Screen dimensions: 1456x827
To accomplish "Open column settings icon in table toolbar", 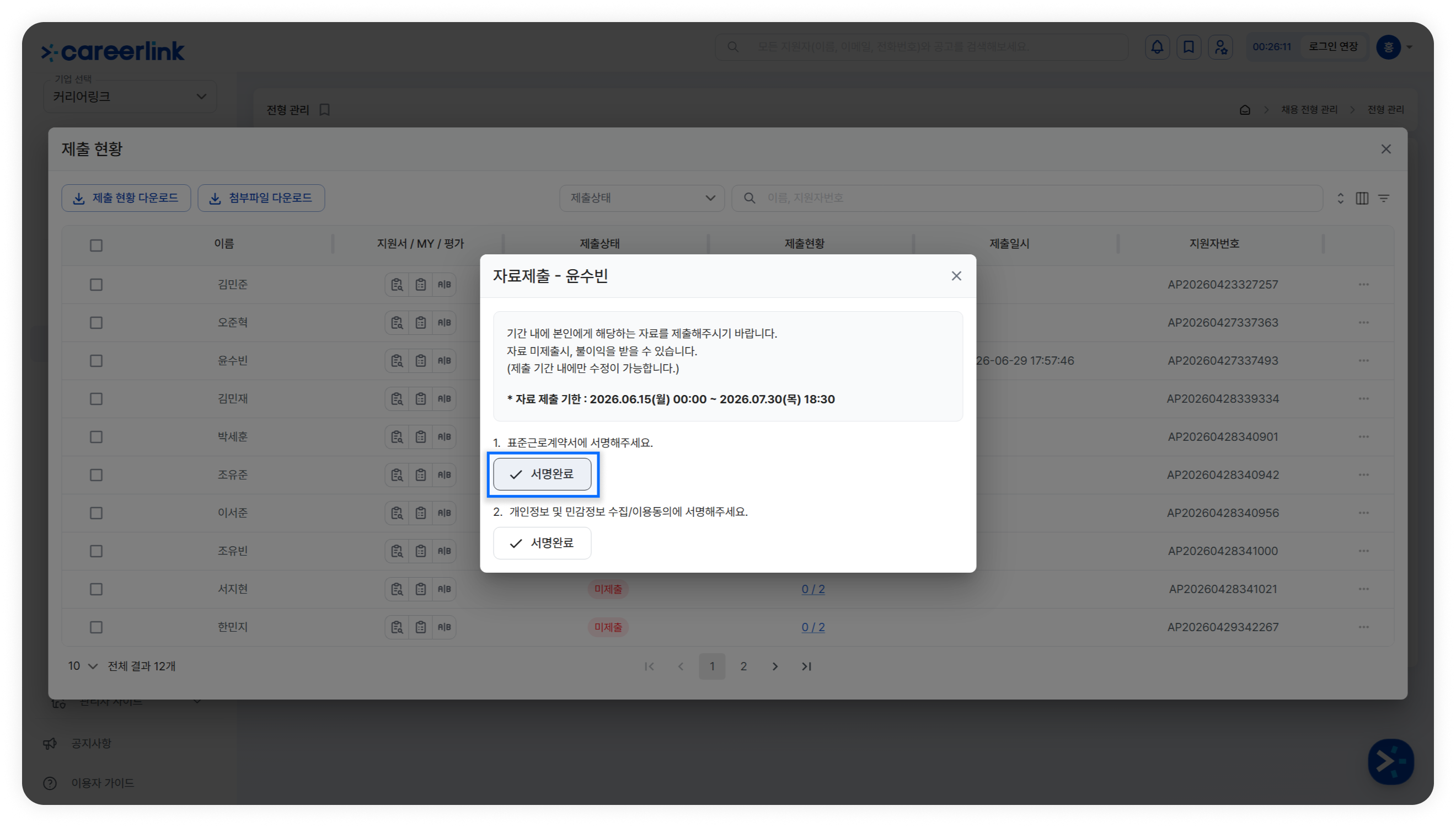I will tap(1362, 198).
